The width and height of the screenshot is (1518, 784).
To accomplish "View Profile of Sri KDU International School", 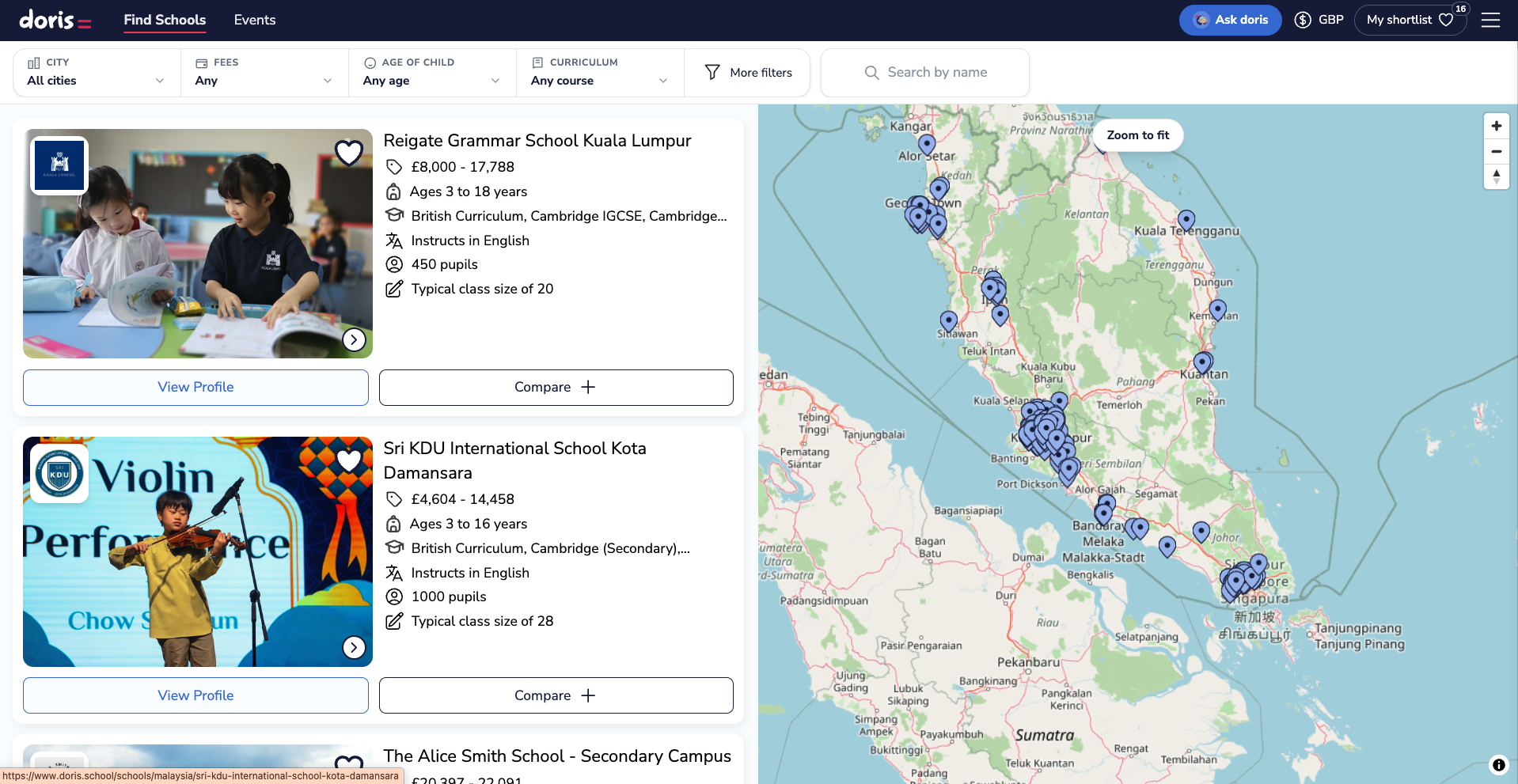I will (195, 695).
